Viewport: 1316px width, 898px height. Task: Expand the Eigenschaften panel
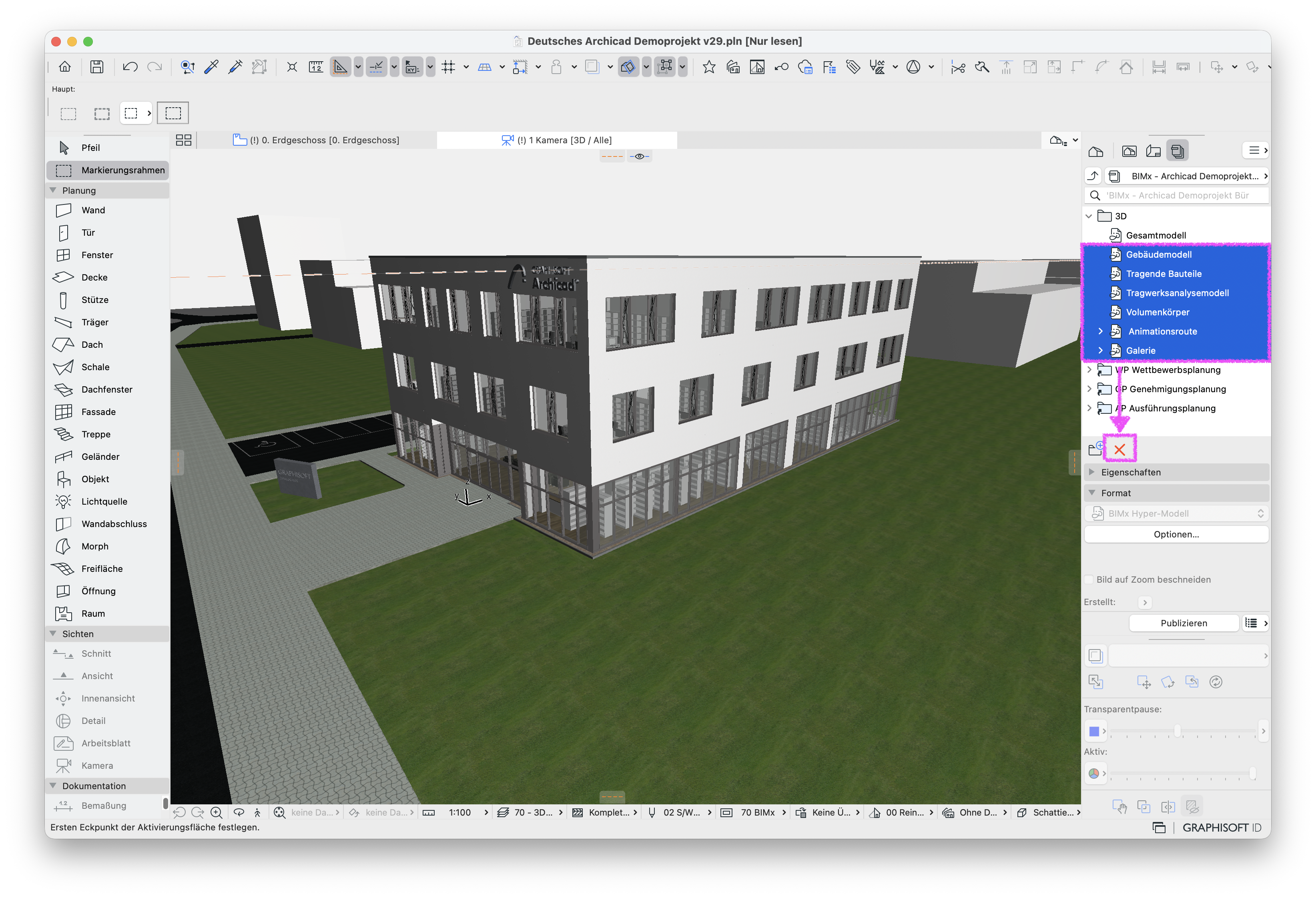pos(1091,472)
